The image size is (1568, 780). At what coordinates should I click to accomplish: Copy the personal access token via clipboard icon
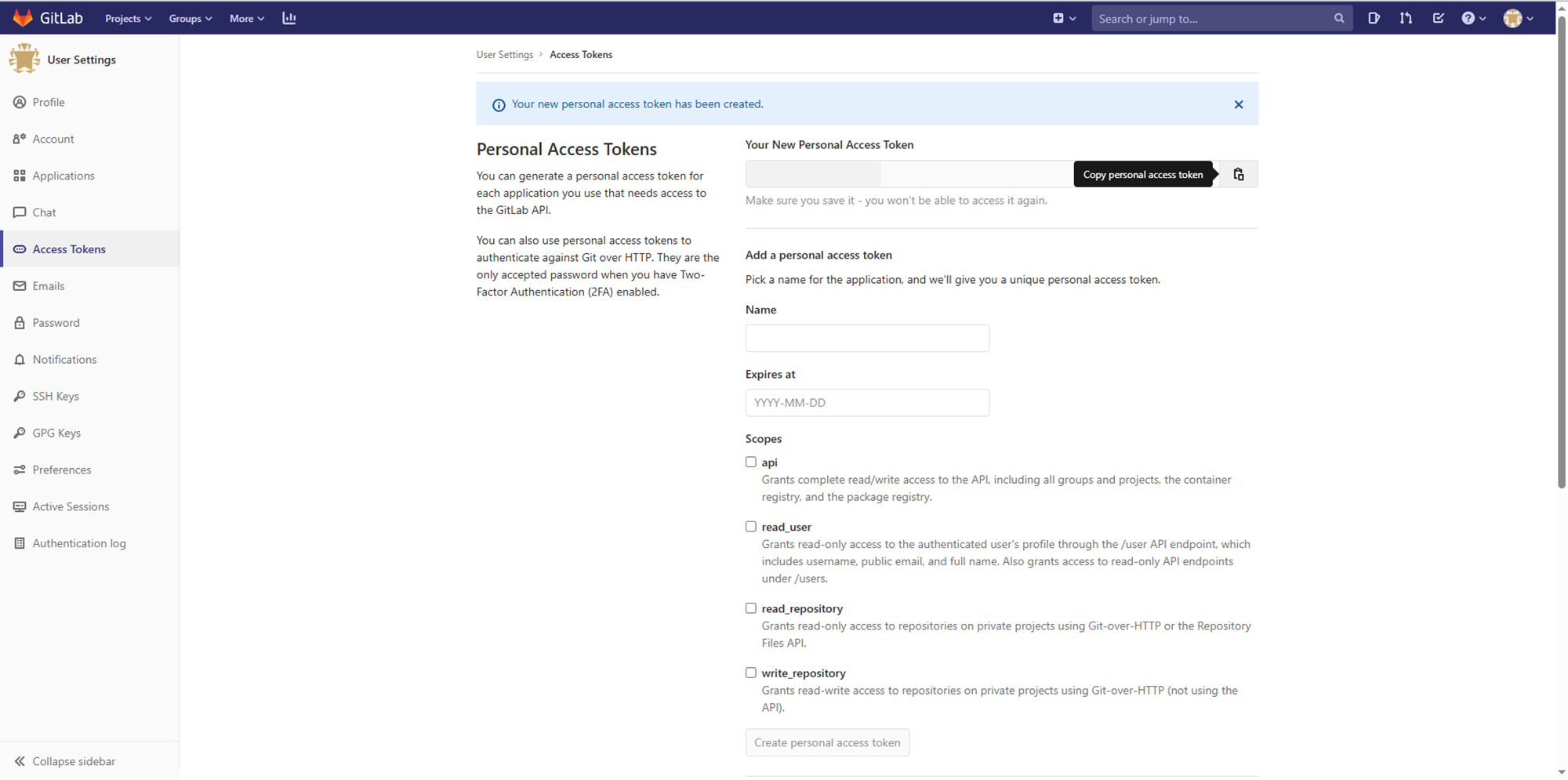pos(1239,174)
